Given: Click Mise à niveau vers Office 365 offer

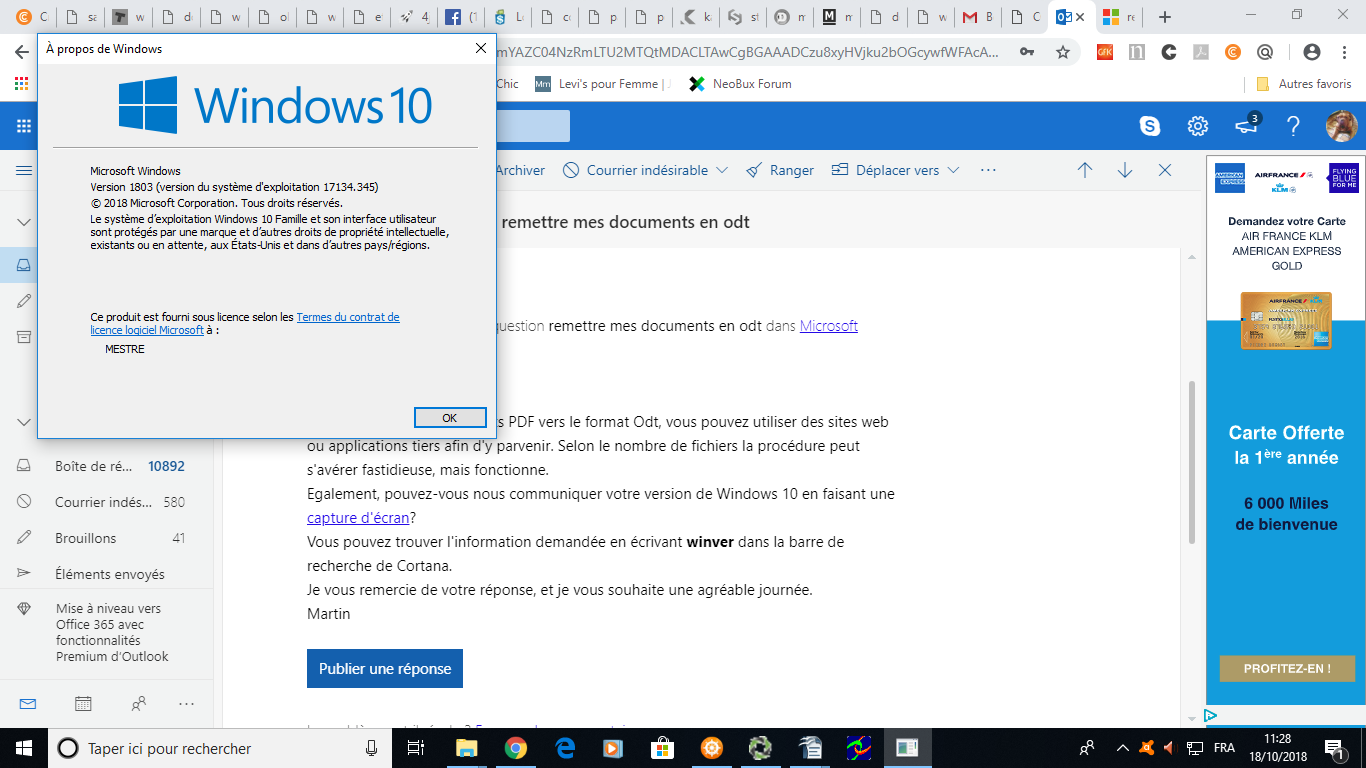Looking at the screenshot, I should 107,632.
